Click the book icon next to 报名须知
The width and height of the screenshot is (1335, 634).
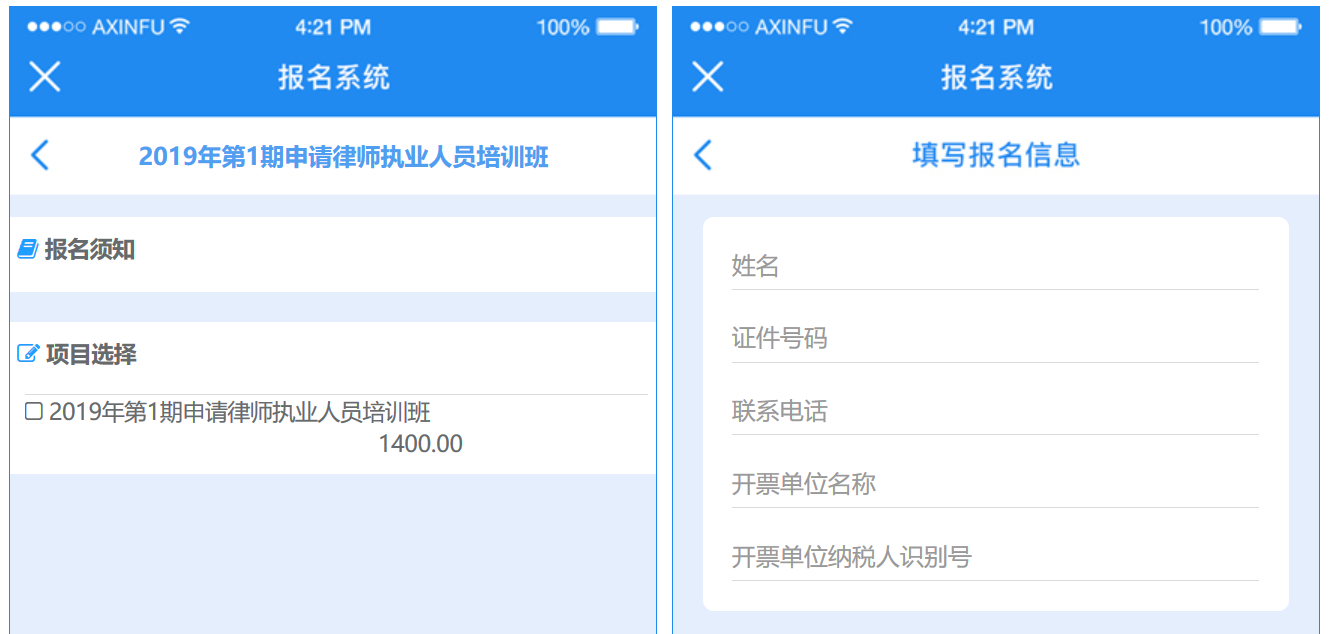(x=28, y=250)
